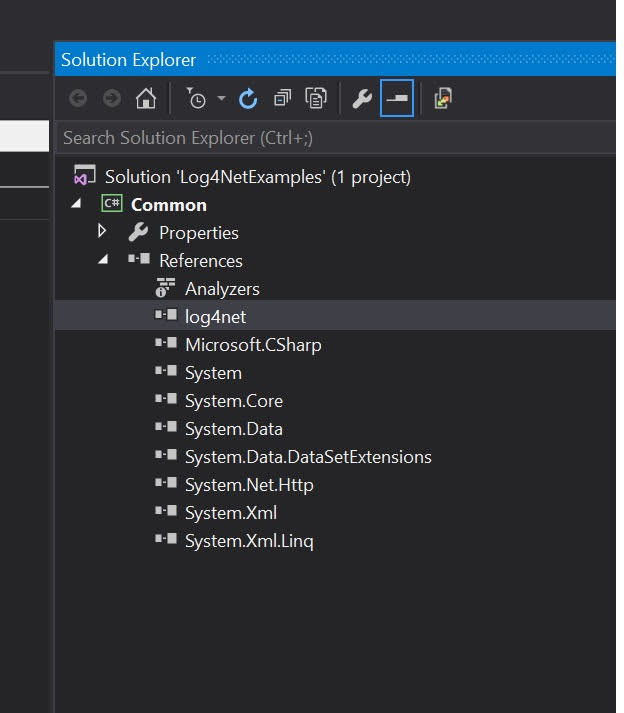Collapse the References node
624x713 pixels.
coord(103,259)
